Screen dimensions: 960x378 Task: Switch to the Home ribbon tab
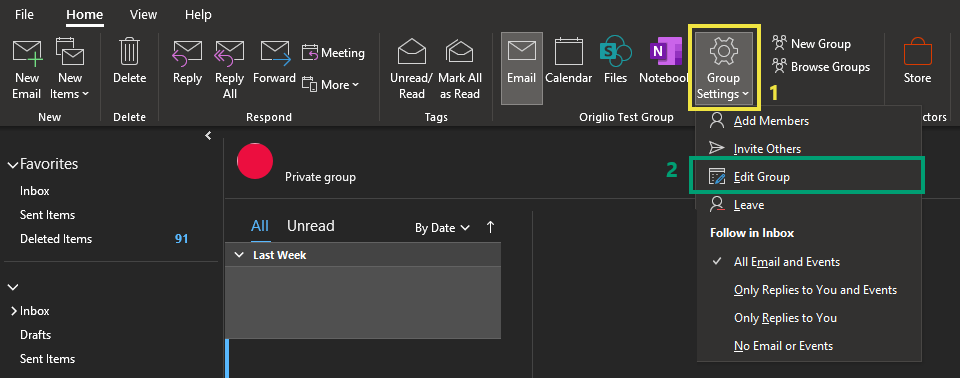(84, 14)
